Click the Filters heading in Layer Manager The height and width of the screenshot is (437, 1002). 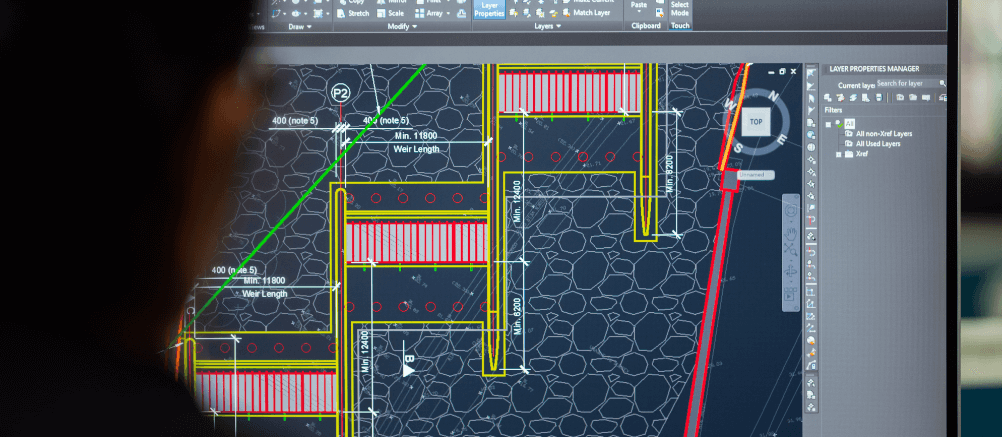point(833,110)
